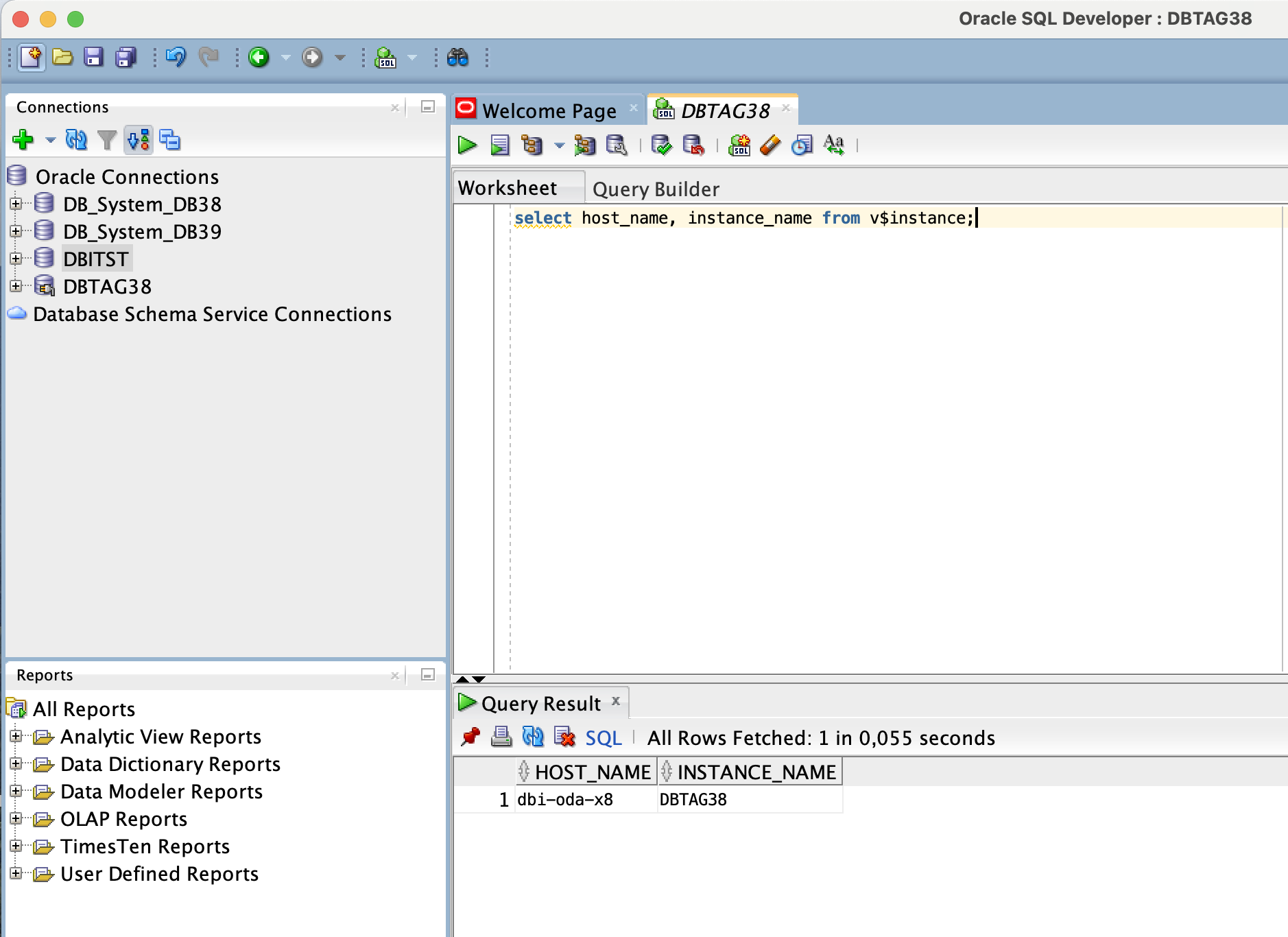The width and height of the screenshot is (1288, 937).
Task: Open dropdown beside main SQL Worksheet icon
Action: tap(412, 58)
